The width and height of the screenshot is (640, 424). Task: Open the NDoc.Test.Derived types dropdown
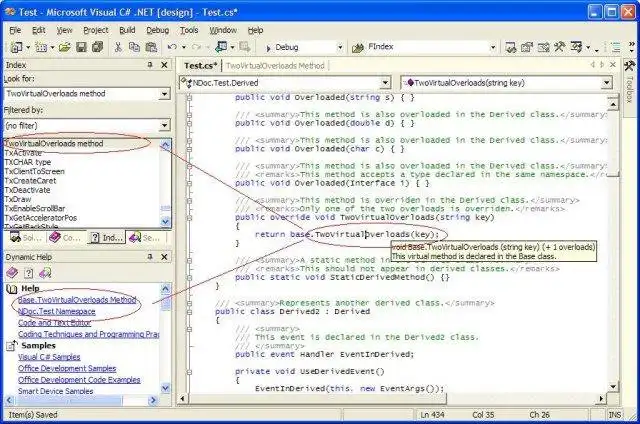click(385, 83)
